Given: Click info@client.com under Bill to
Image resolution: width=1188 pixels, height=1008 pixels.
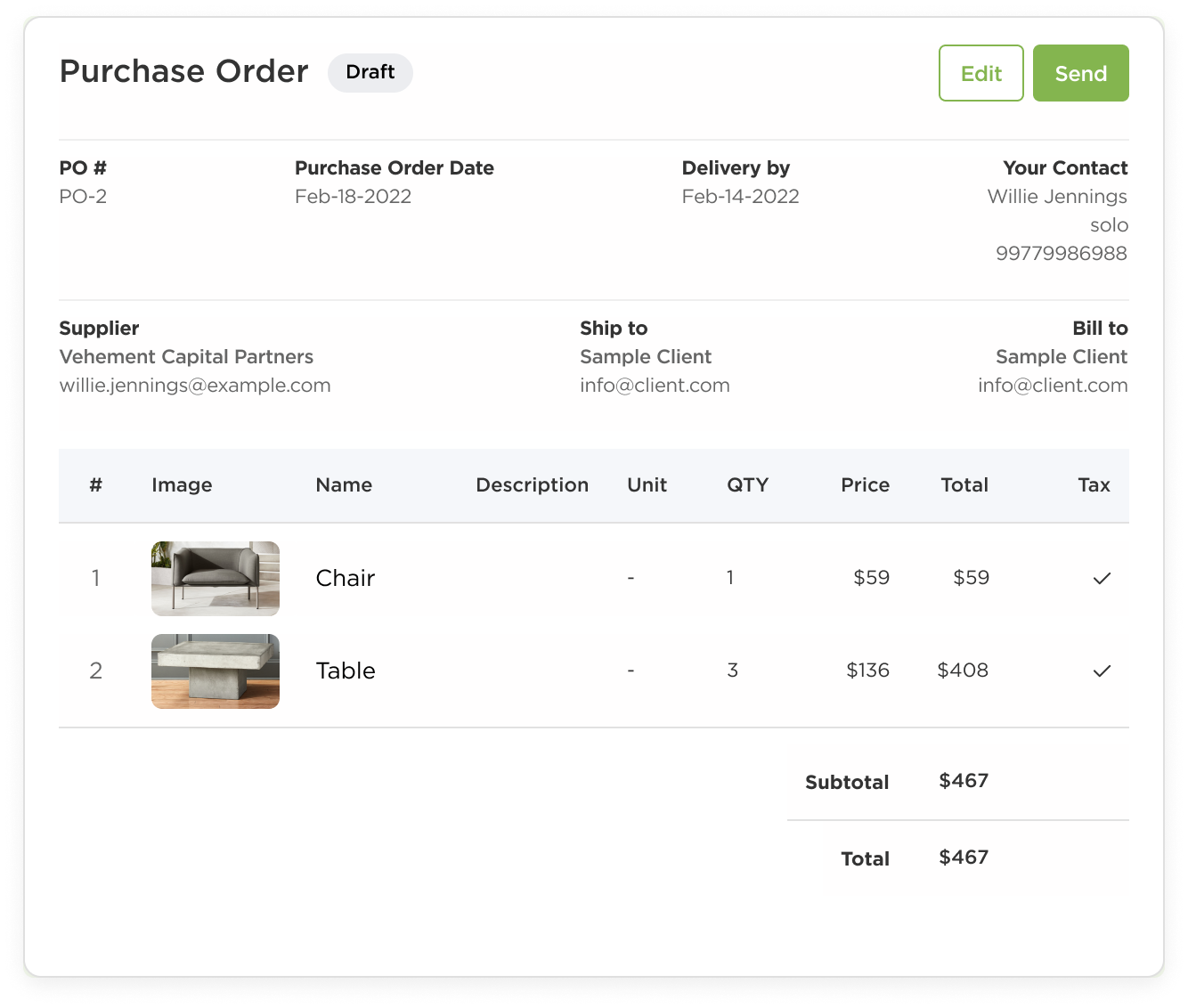Looking at the screenshot, I should pos(1053,385).
